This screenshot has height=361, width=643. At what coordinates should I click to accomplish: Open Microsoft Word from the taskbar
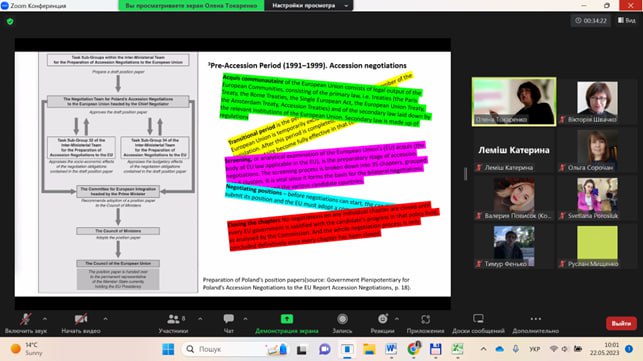(391, 349)
